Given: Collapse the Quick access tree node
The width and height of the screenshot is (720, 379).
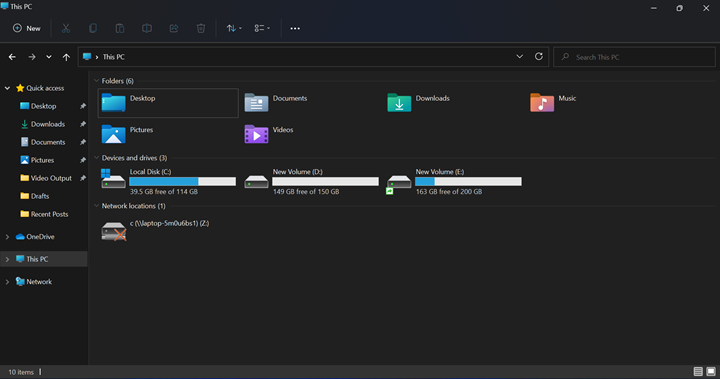Looking at the screenshot, I should (7, 88).
